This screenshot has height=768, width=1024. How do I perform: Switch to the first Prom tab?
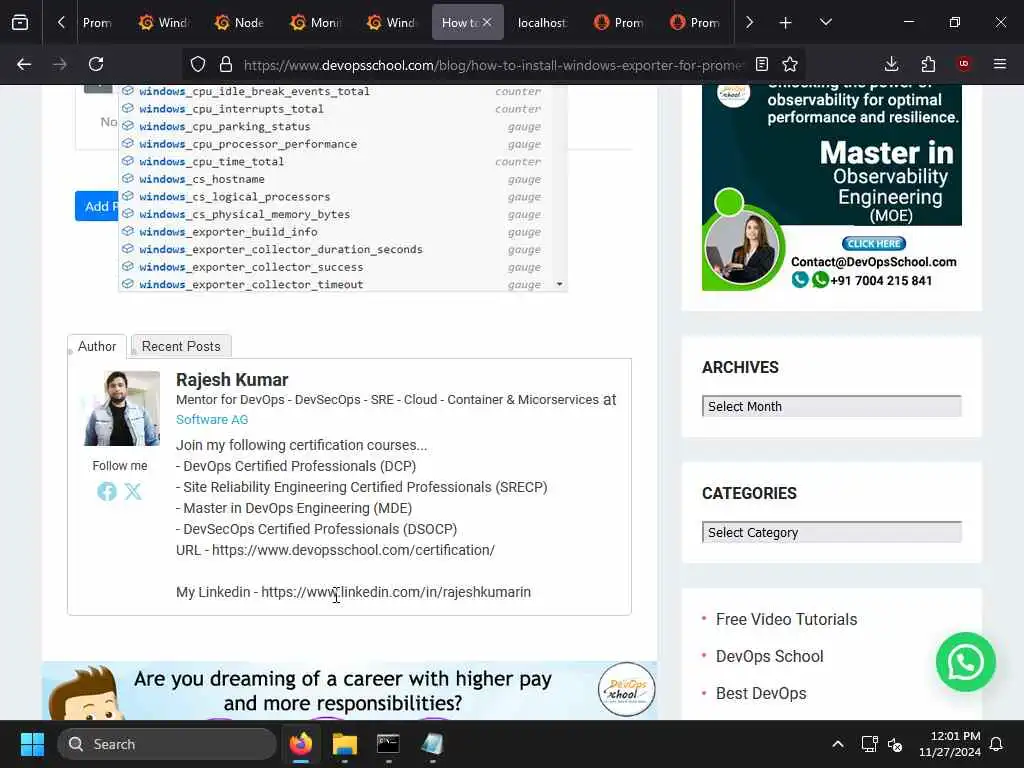point(97,22)
